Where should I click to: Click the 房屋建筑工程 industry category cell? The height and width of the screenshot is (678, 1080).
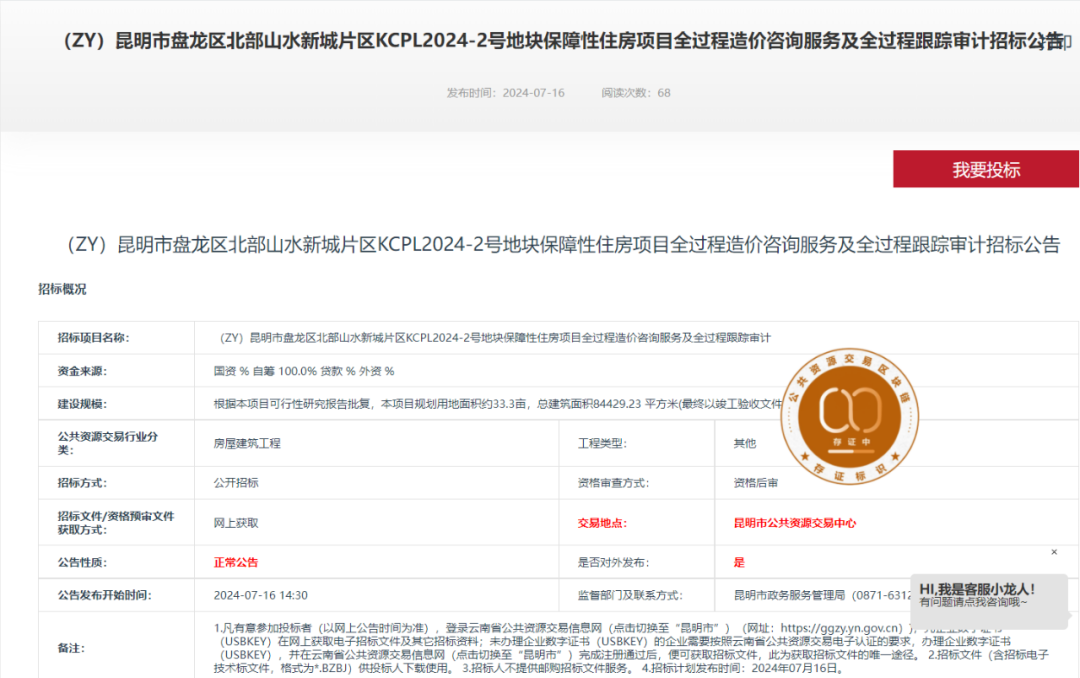(x=247, y=443)
